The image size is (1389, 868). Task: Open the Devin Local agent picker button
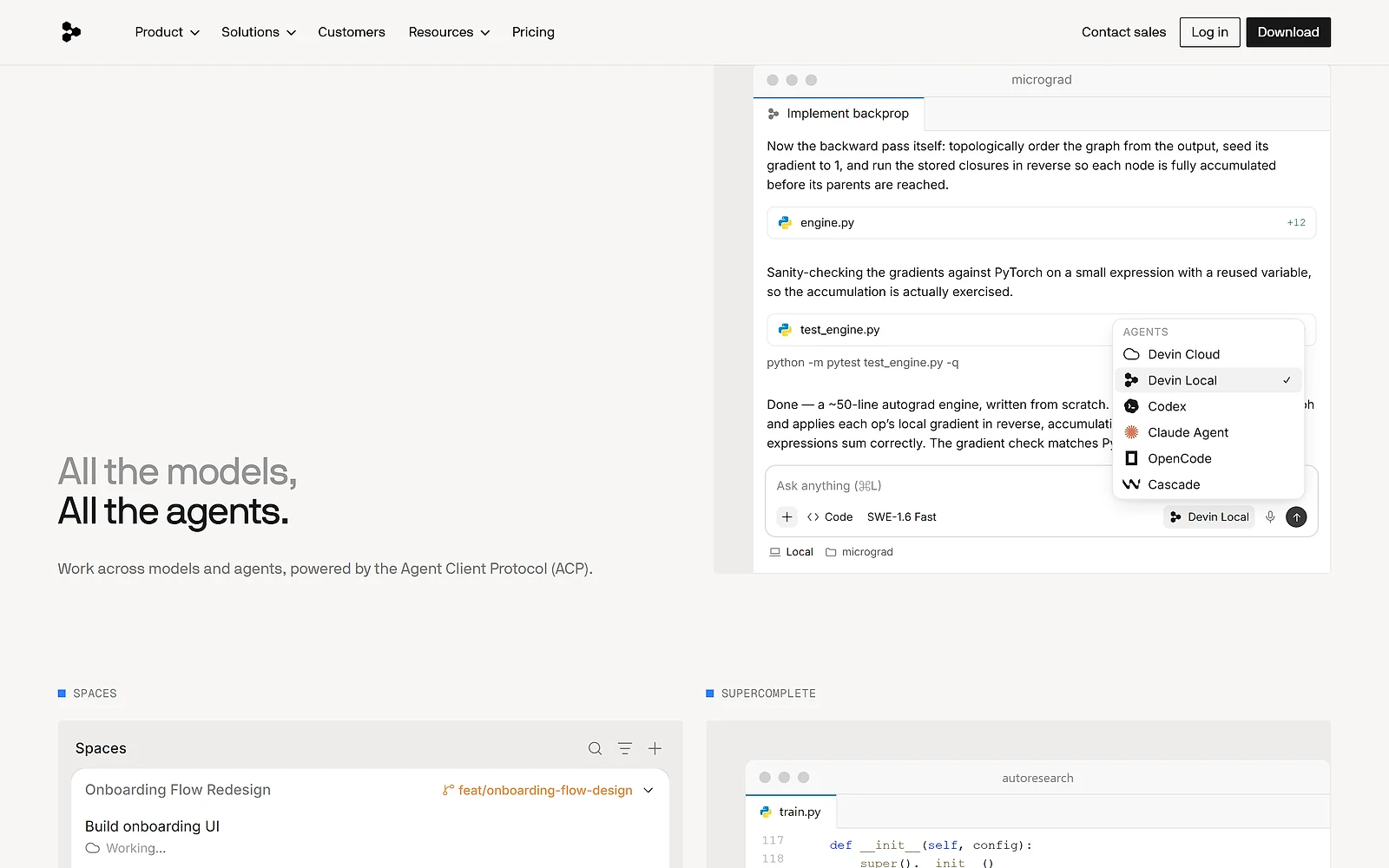[x=1208, y=516]
